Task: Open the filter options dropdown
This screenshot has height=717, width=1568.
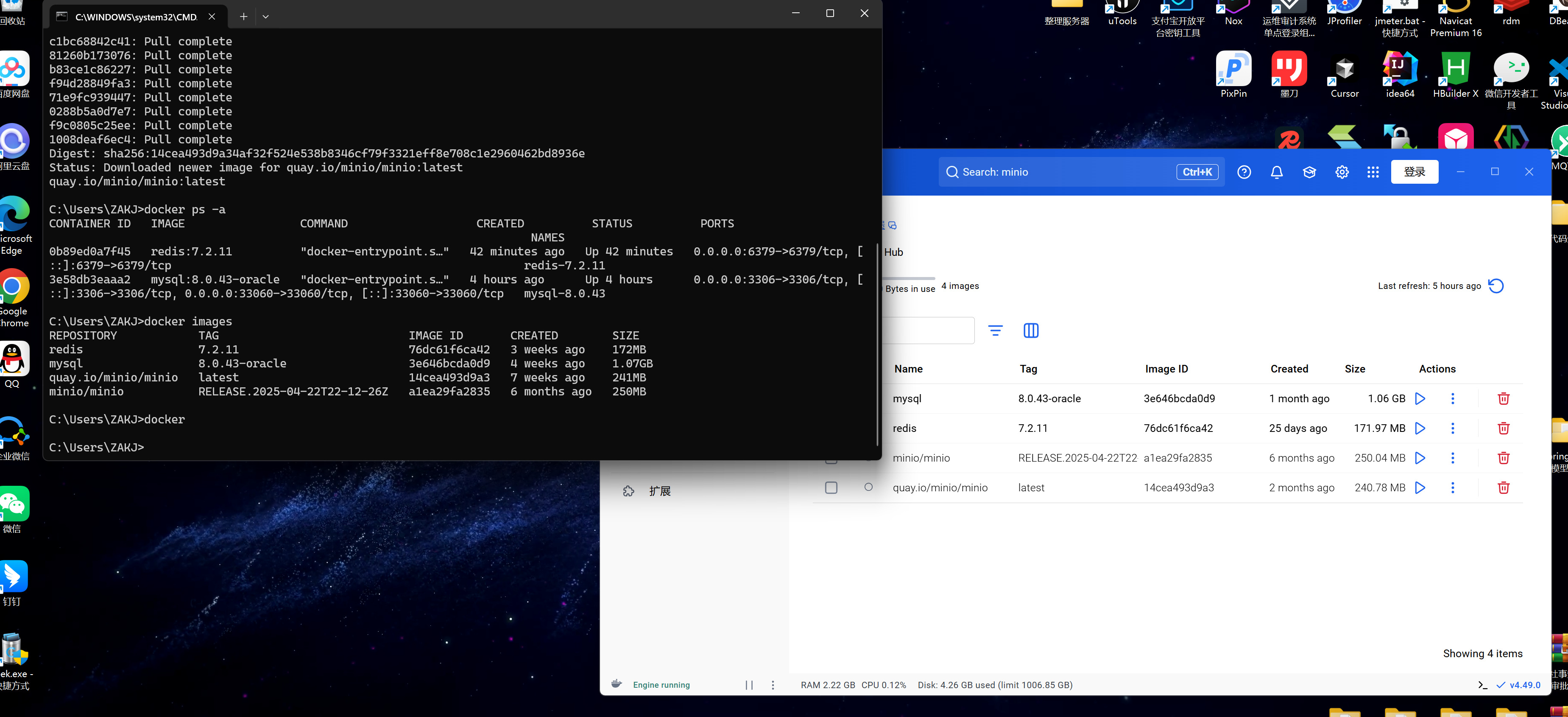Action: [995, 331]
